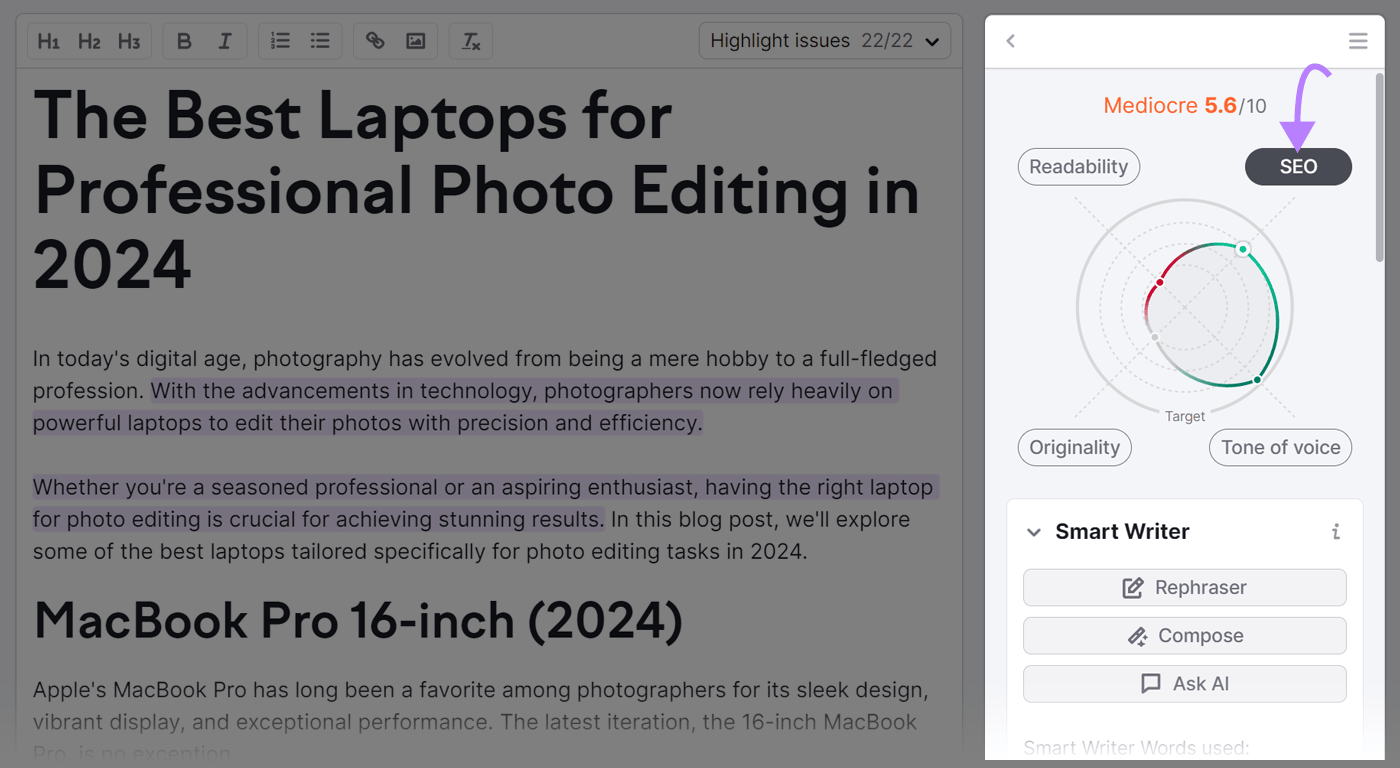Go back using the left chevron arrow

pos(1010,41)
